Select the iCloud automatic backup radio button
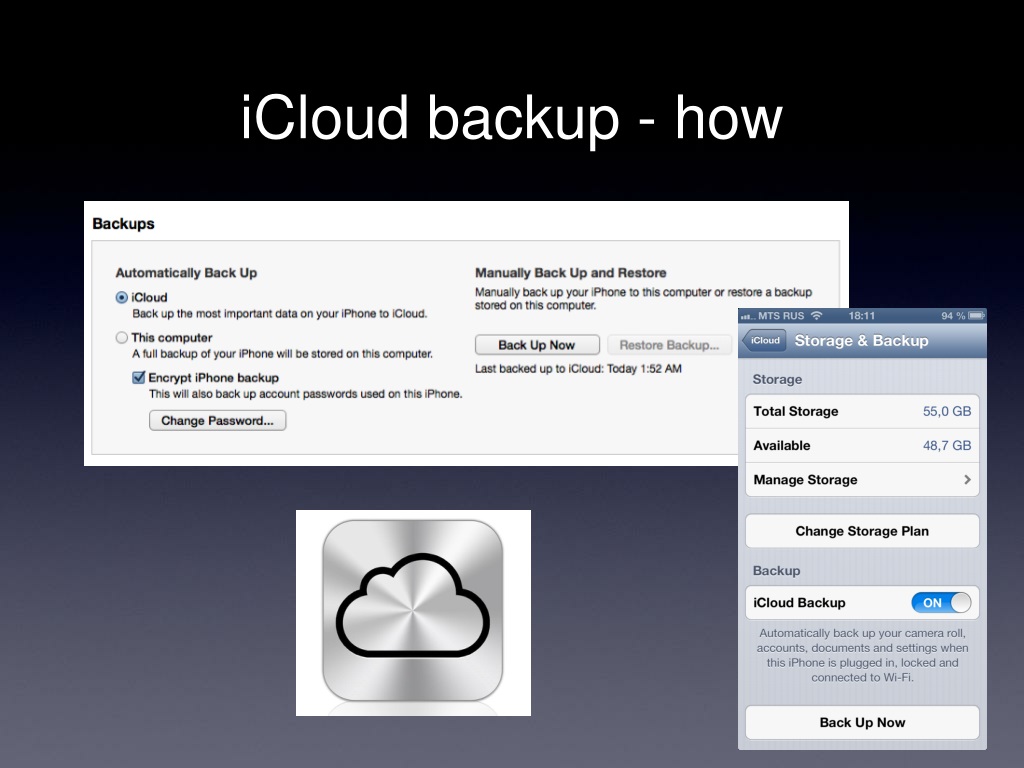This screenshot has width=1024, height=768. [x=121, y=298]
